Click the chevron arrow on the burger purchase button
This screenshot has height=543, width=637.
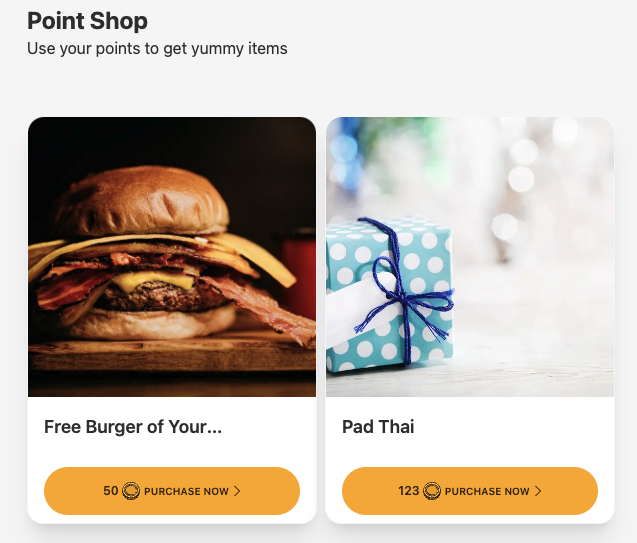pyautogui.click(x=237, y=491)
